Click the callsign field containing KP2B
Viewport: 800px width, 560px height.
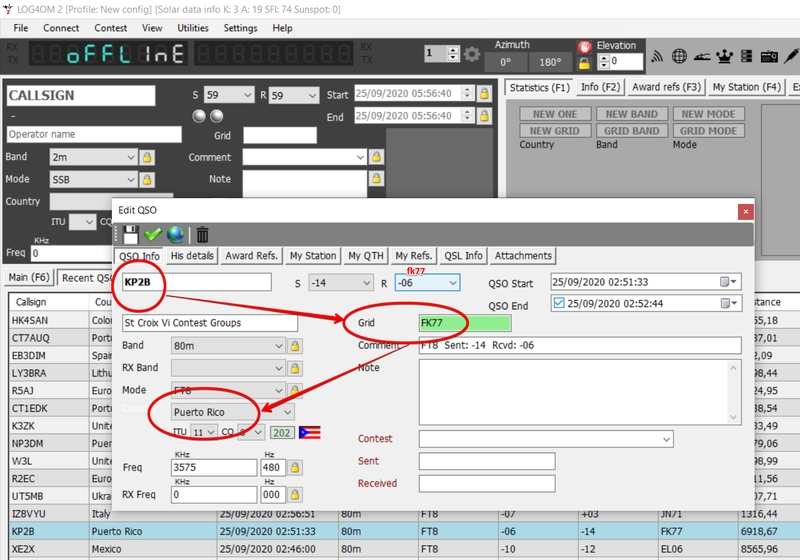[x=196, y=282]
